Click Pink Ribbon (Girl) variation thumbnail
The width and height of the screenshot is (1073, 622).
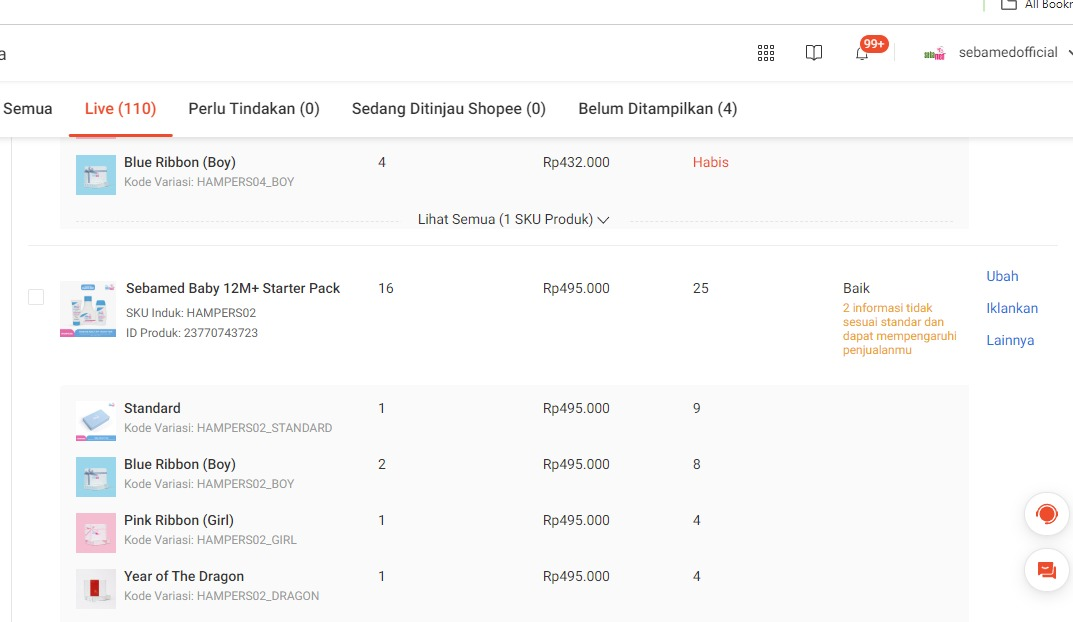[x=96, y=533]
